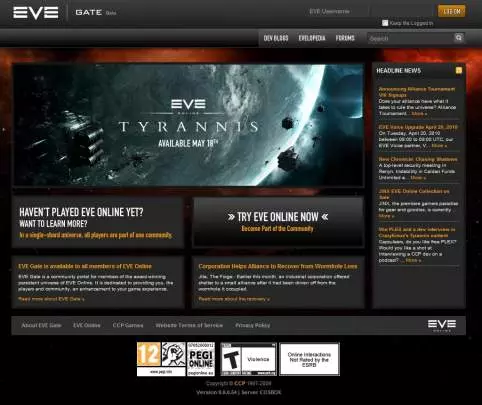The height and width of the screenshot is (405, 482).
Task: Open the Forums menu item
Action: (x=345, y=38)
